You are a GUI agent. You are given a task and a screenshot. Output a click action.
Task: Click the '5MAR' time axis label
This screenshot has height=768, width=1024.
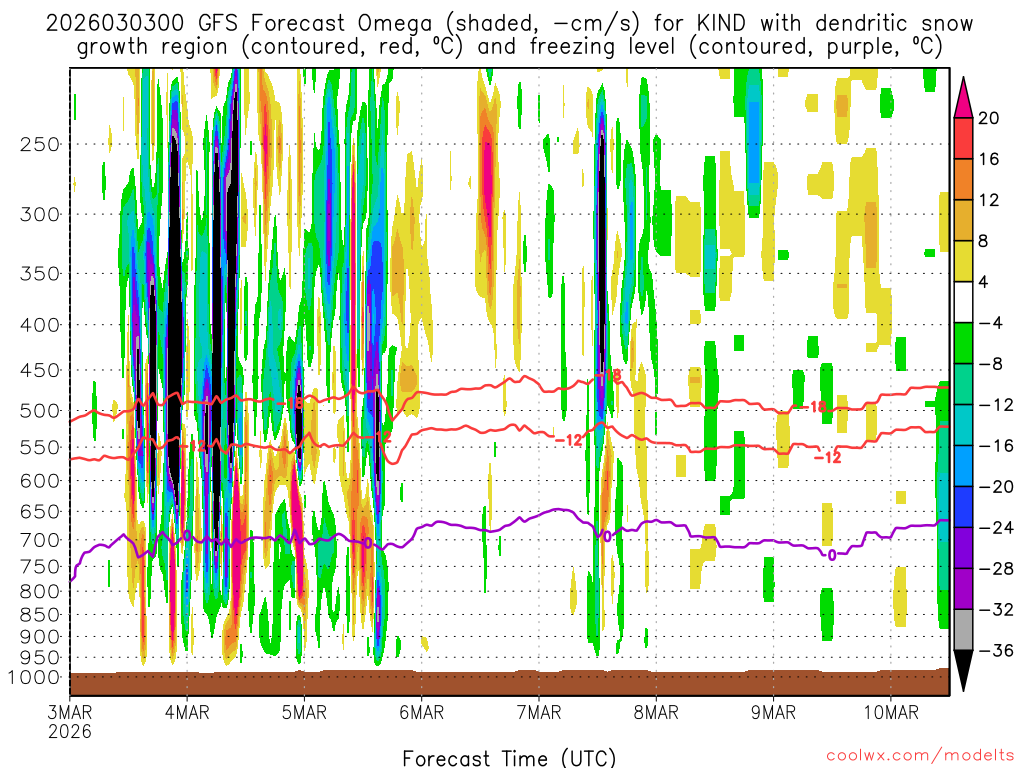pos(304,712)
